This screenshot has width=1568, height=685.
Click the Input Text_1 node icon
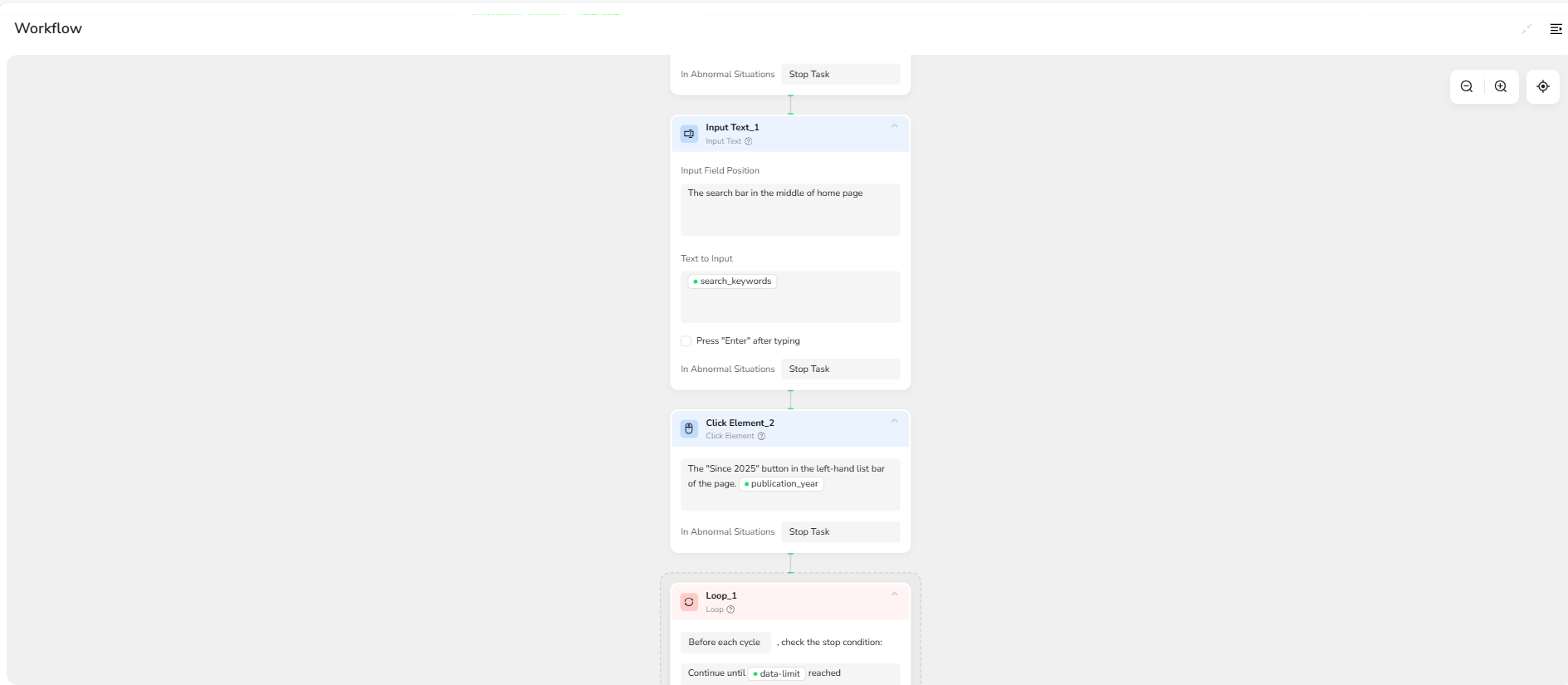689,134
